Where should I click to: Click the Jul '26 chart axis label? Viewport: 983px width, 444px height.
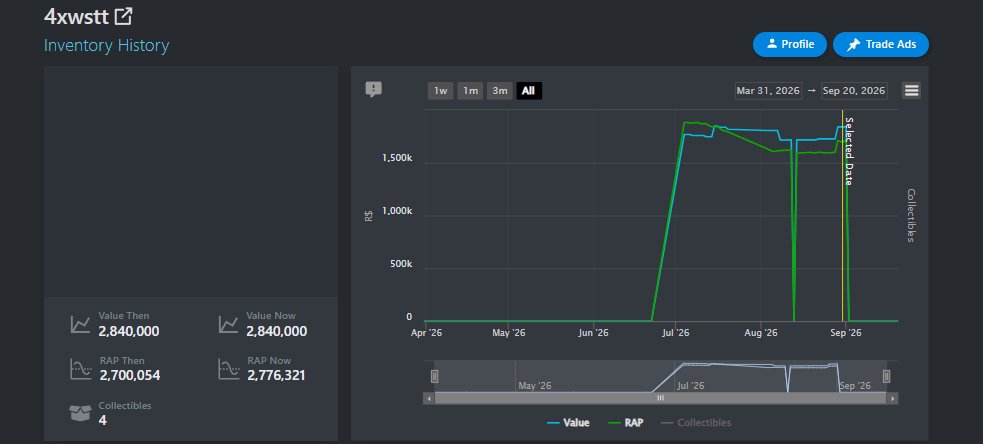click(x=675, y=333)
